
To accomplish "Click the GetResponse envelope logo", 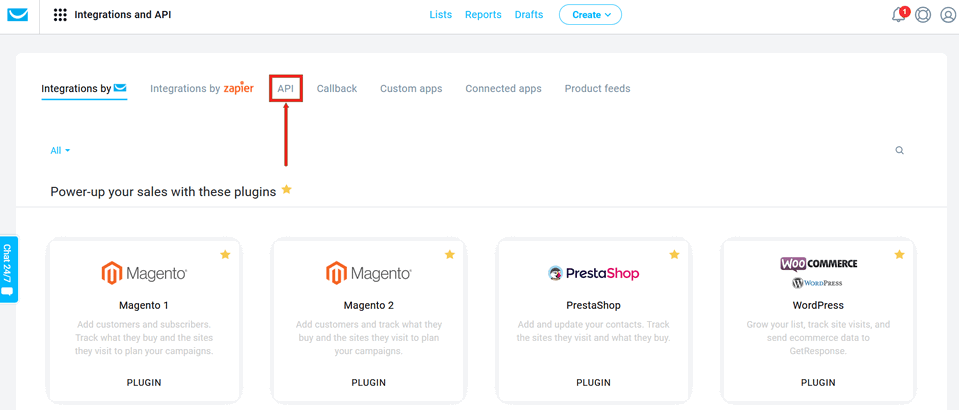I will (x=19, y=15).
